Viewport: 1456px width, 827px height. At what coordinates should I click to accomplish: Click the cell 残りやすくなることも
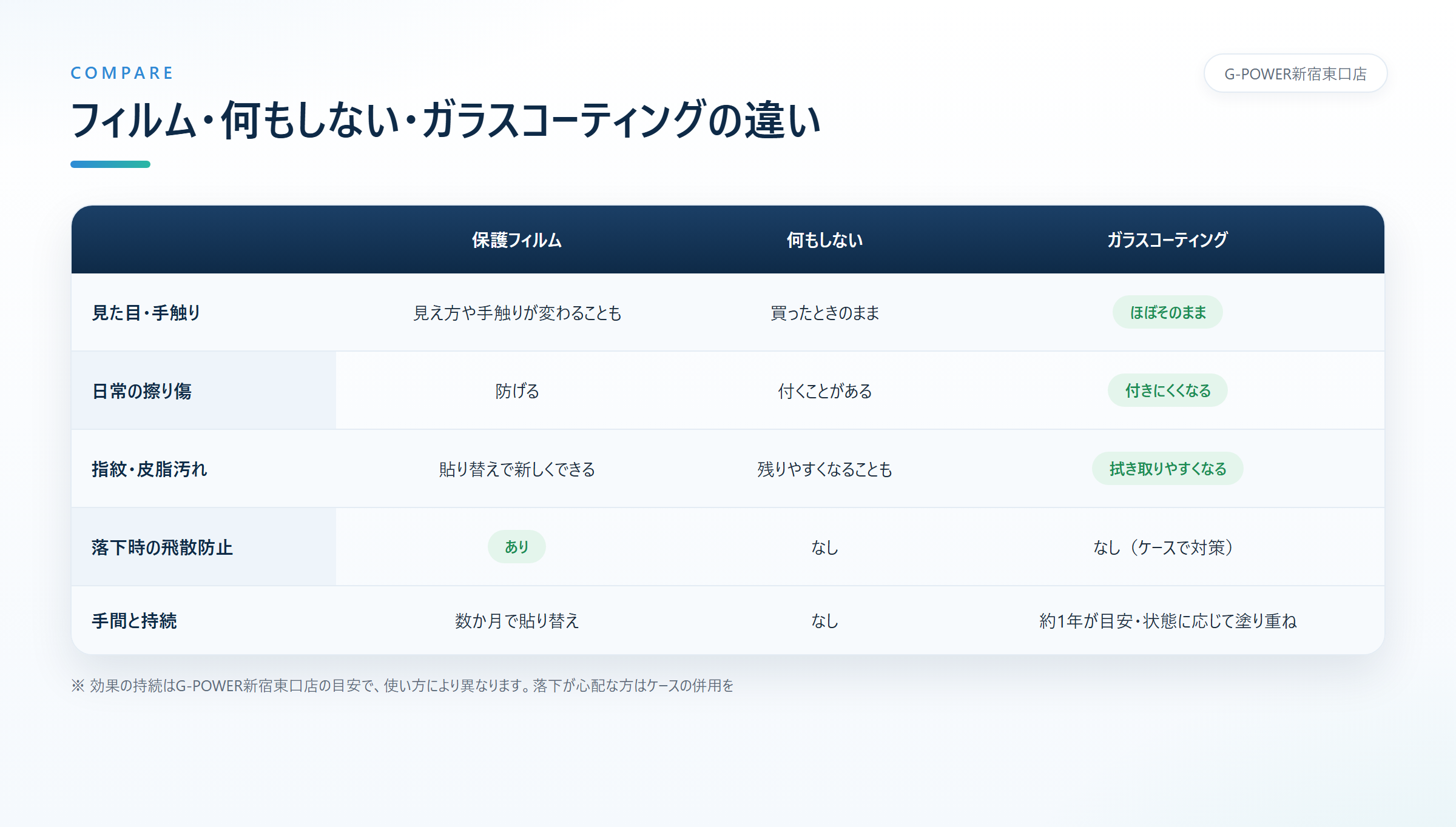[824, 469]
